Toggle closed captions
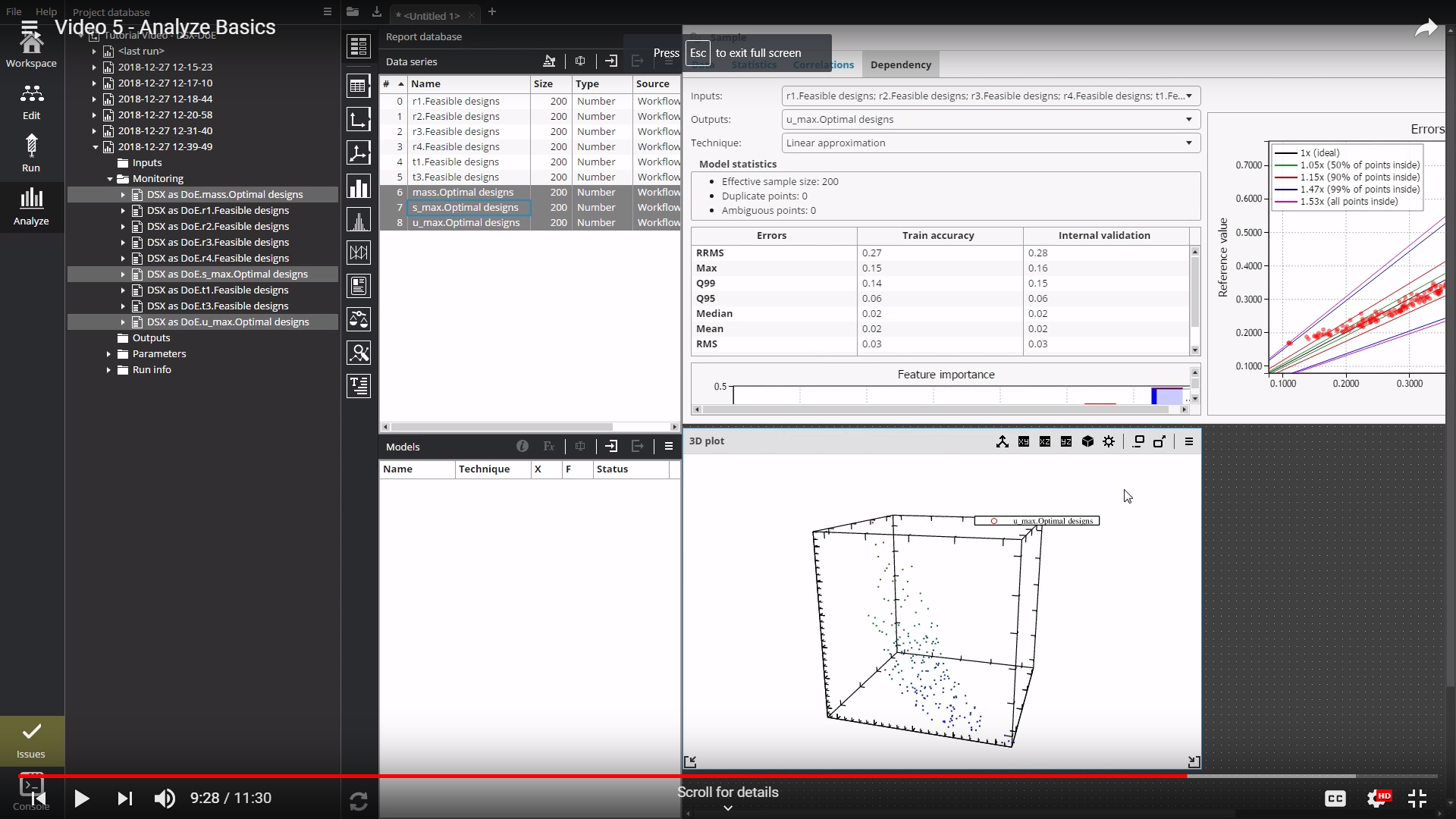 pos(1335,799)
